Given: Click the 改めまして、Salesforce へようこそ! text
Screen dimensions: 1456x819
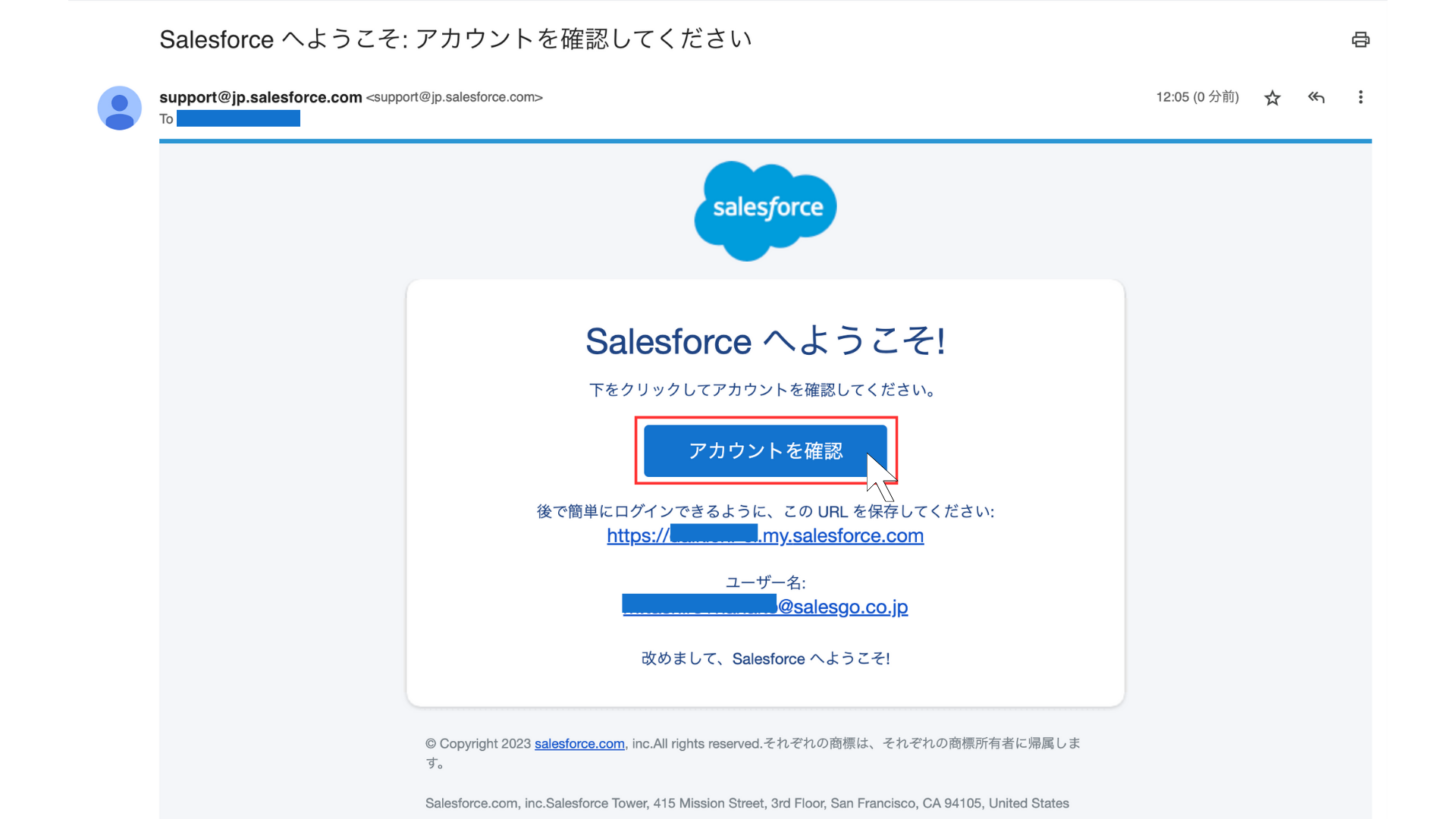Looking at the screenshot, I should click(x=765, y=658).
